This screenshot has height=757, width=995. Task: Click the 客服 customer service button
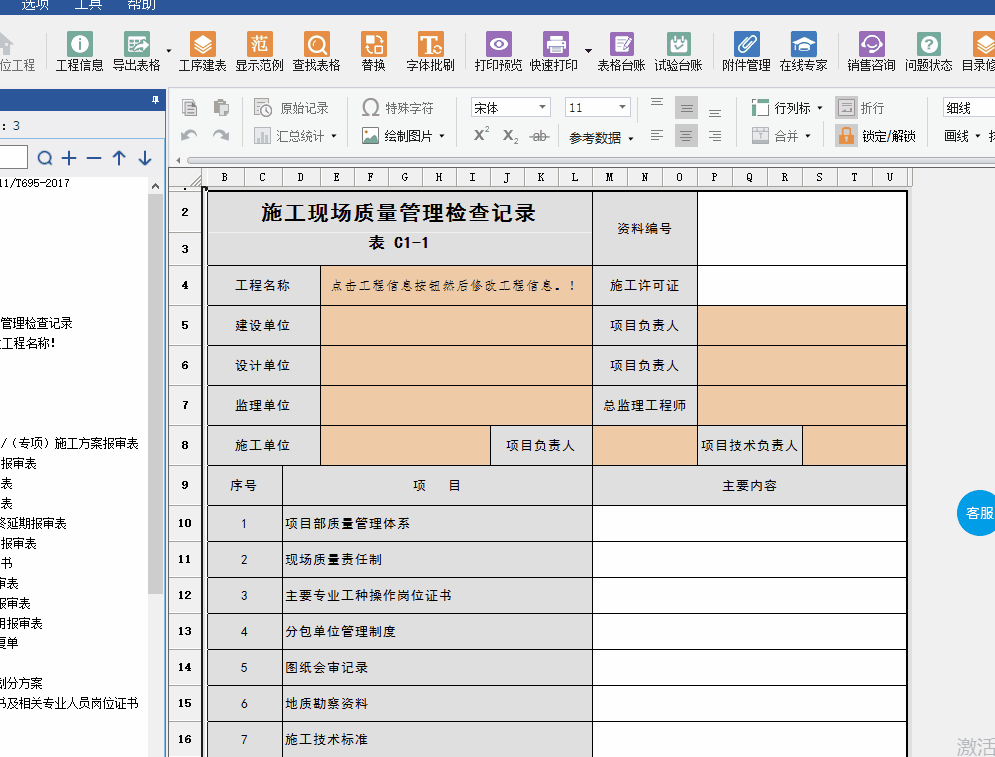(x=978, y=513)
